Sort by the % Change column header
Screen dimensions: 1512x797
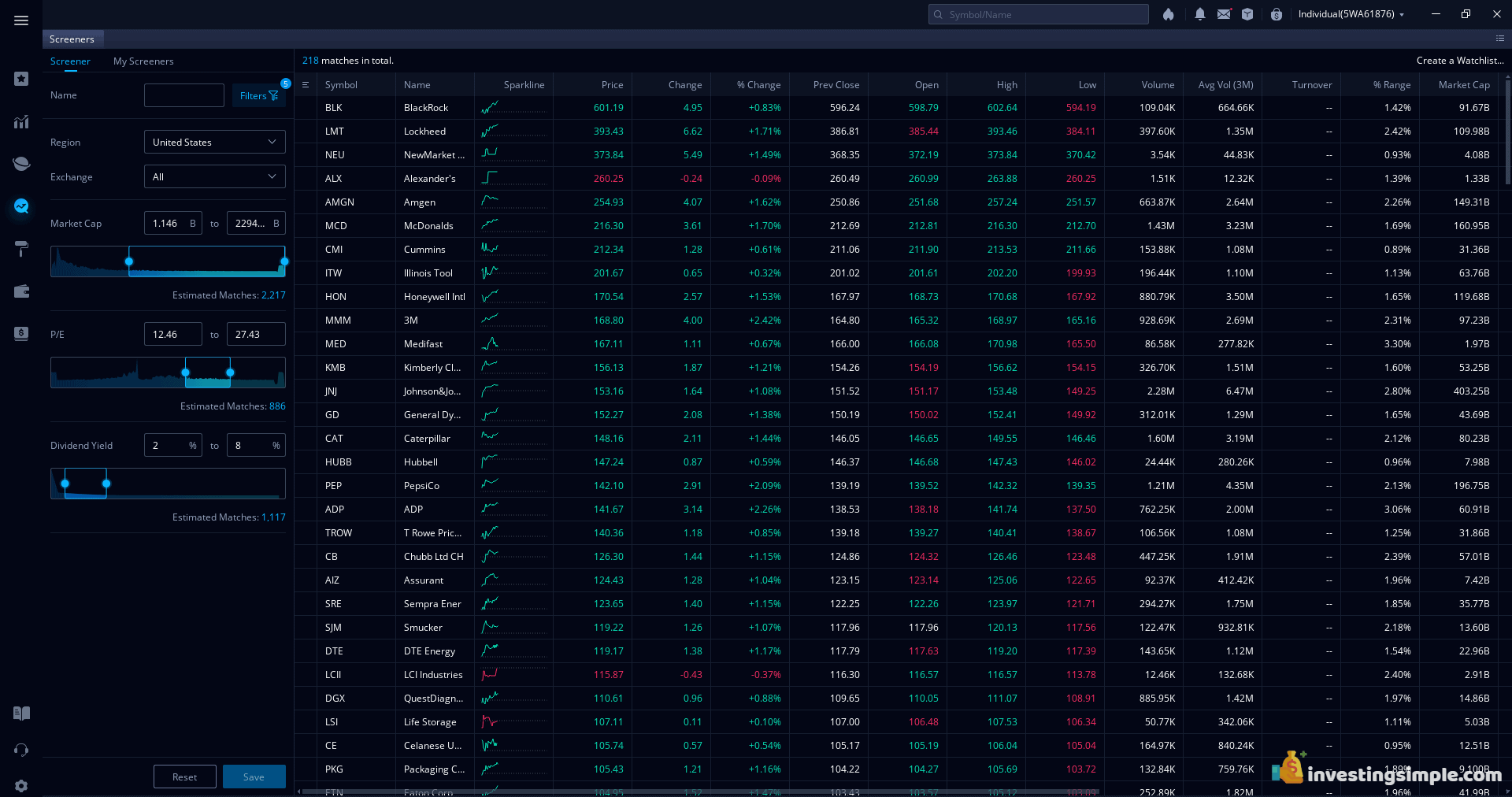pos(758,85)
